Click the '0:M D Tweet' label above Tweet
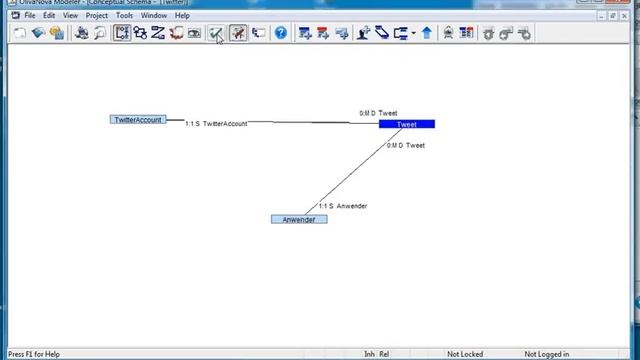This screenshot has height=360, width=640. click(x=378, y=113)
